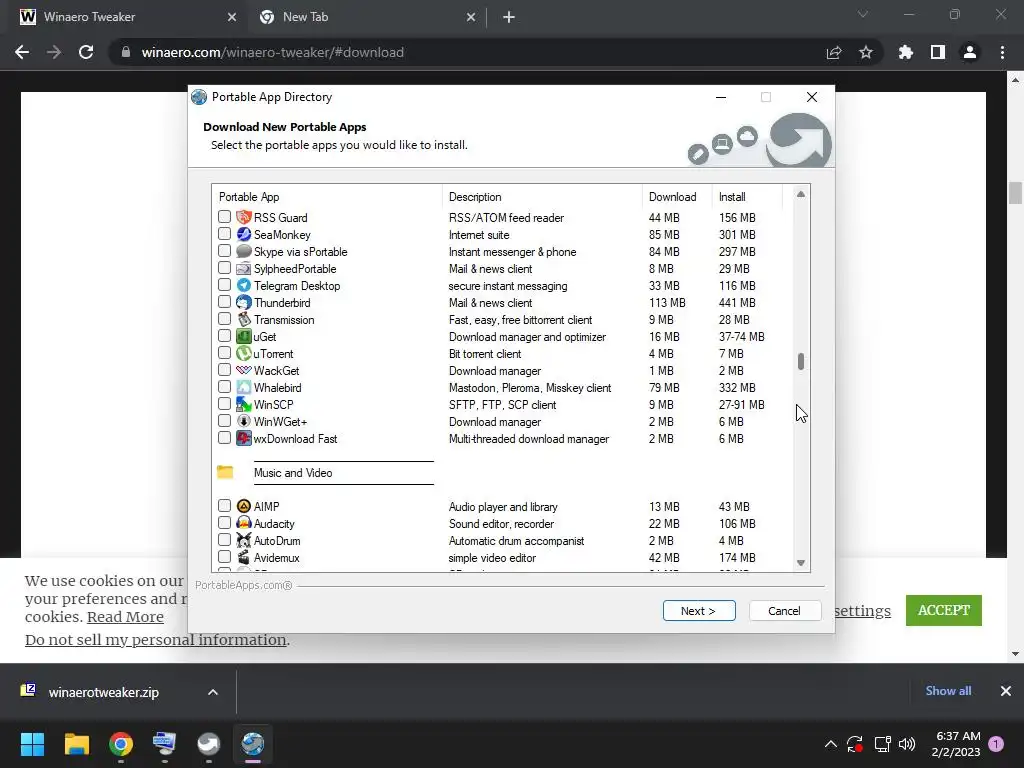Click the Thunderbird app icon
1024x768 pixels.
[x=244, y=302]
